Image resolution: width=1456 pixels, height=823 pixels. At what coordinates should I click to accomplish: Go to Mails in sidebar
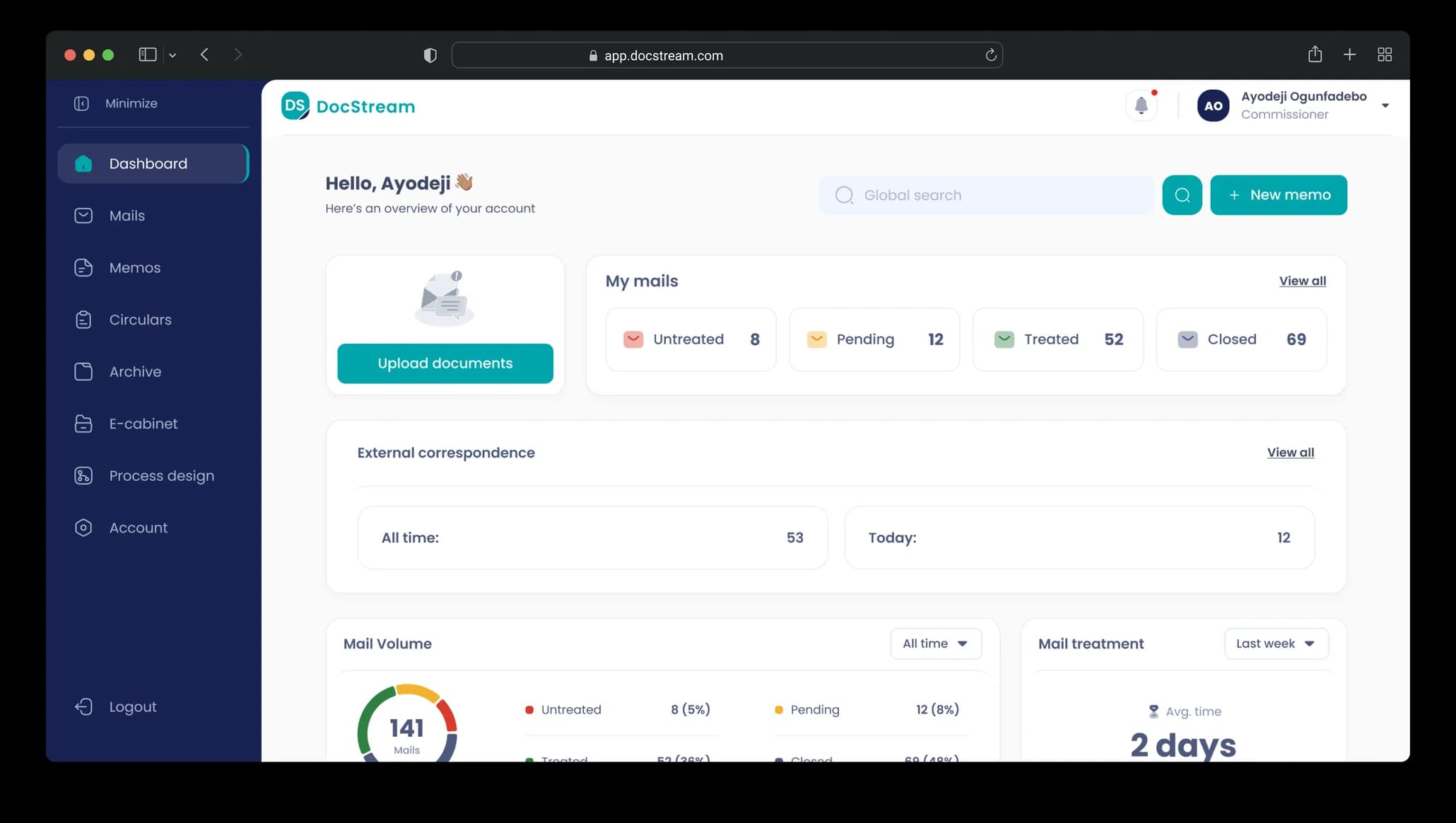(153, 216)
